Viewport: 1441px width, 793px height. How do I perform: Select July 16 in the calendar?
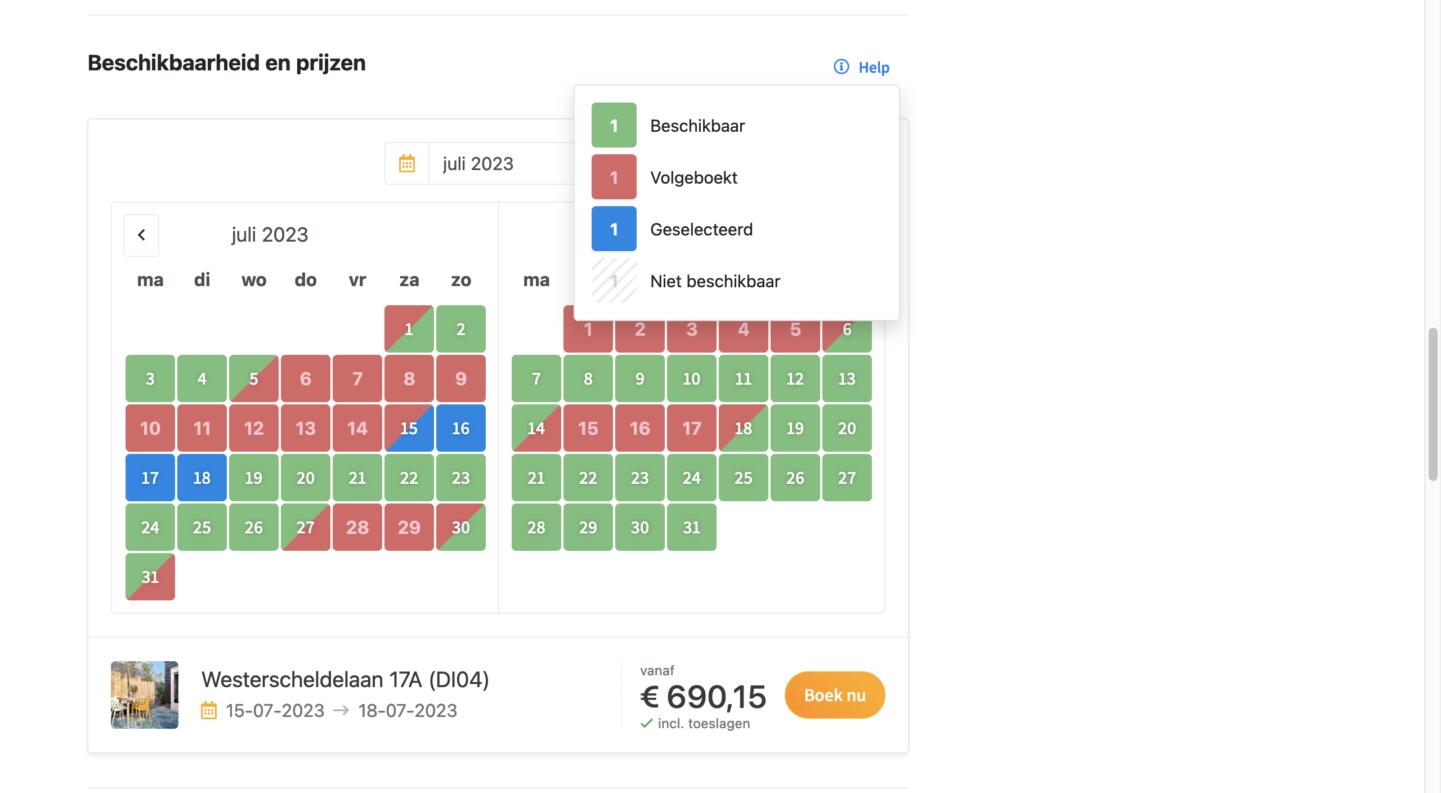tap(461, 428)
